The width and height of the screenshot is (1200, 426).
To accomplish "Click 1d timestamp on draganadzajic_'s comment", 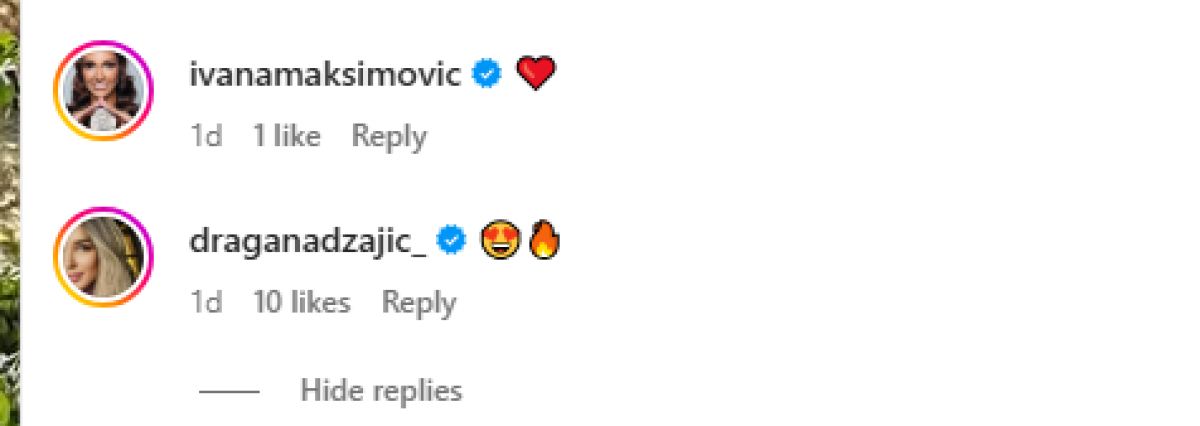I will pos(206,302).
